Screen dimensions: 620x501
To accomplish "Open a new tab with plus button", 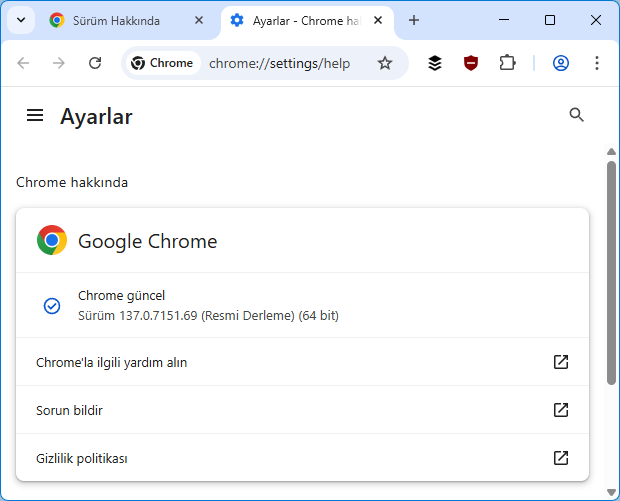I will tap(414, 20).
